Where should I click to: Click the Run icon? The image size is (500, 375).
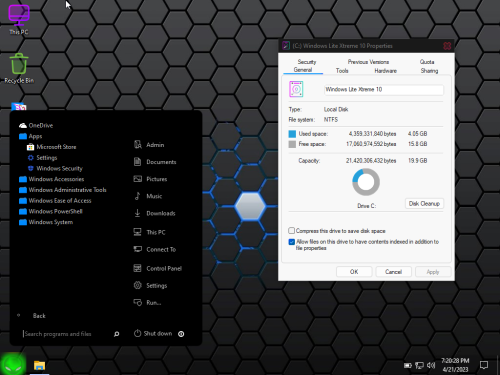pos(138,302)
